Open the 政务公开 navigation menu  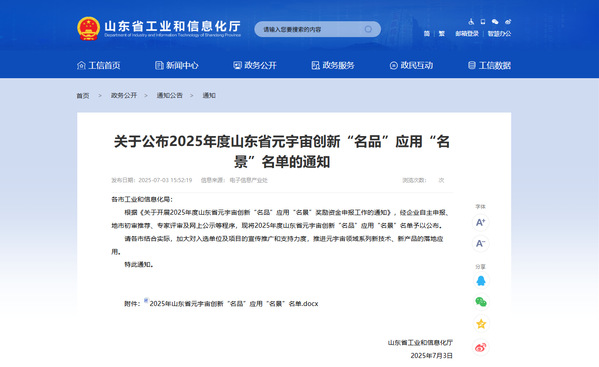[255, 65]
